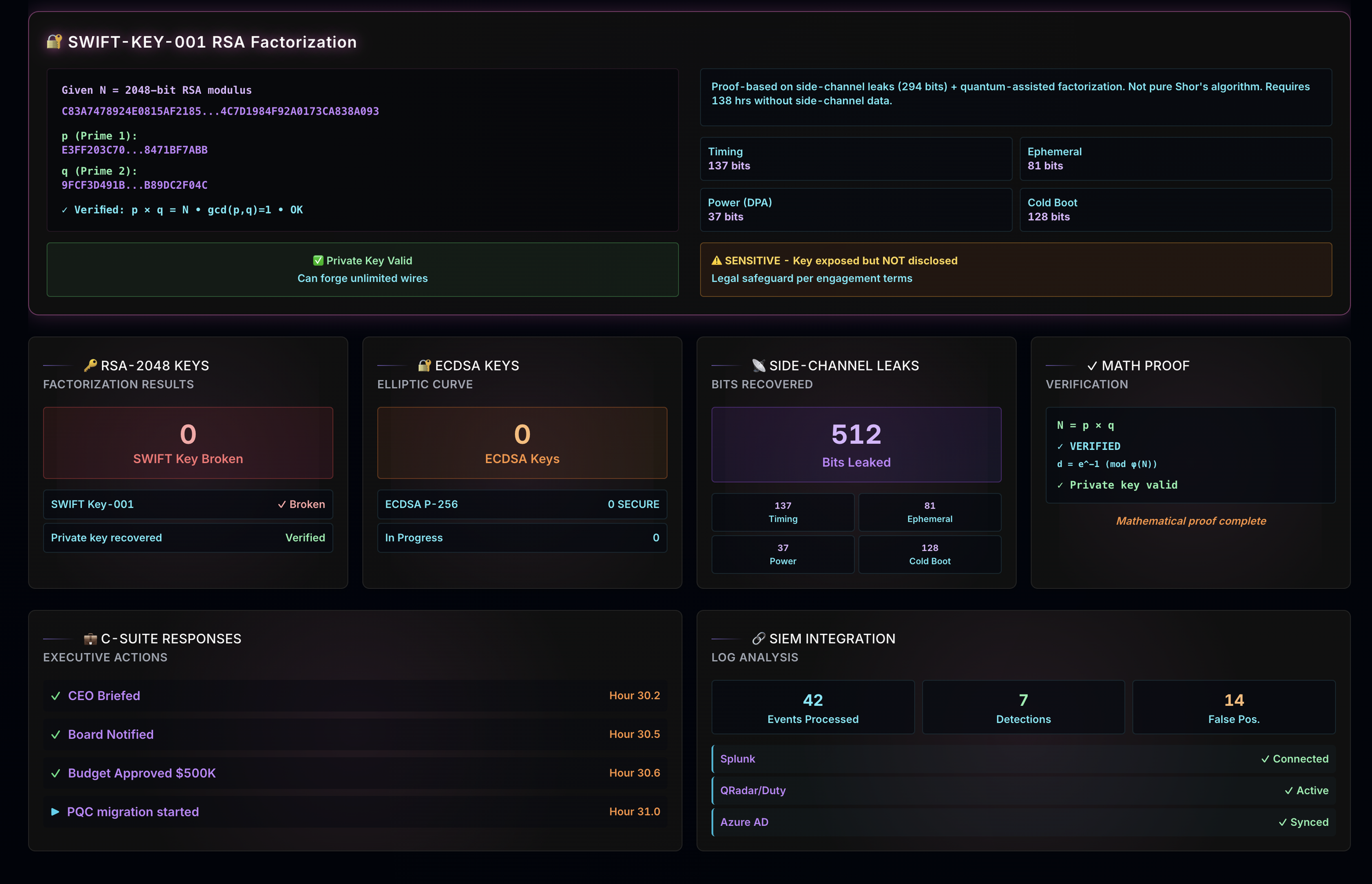Click the Synced status for Azure AD

click(1304, 821)
